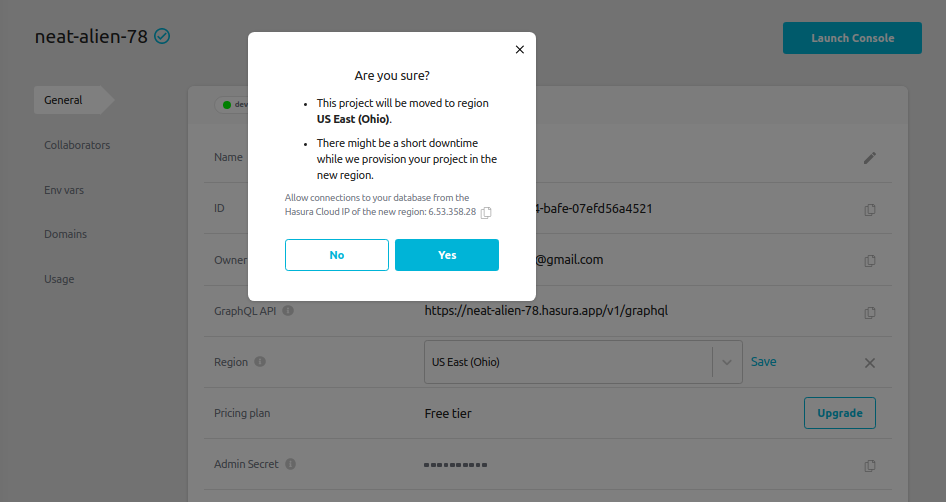This screenshot has height=502, width=946.
Task: Open the Usage tab
Action: click(59, 279)
